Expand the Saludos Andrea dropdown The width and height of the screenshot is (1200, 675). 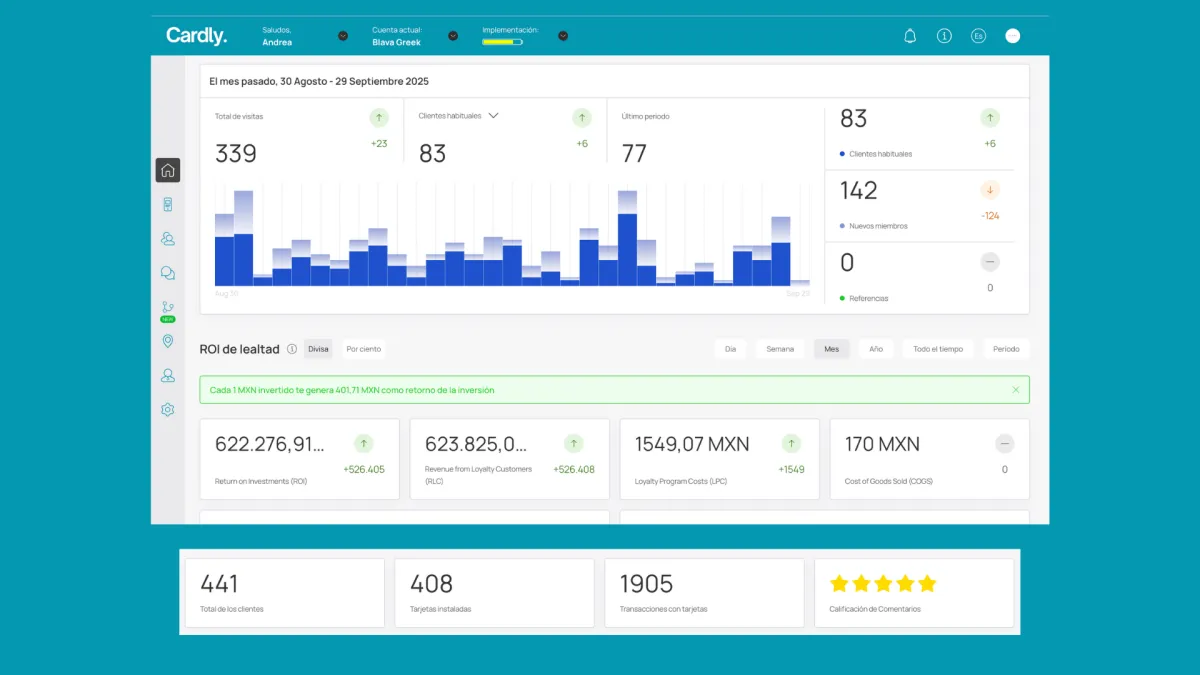click(343, 36)
